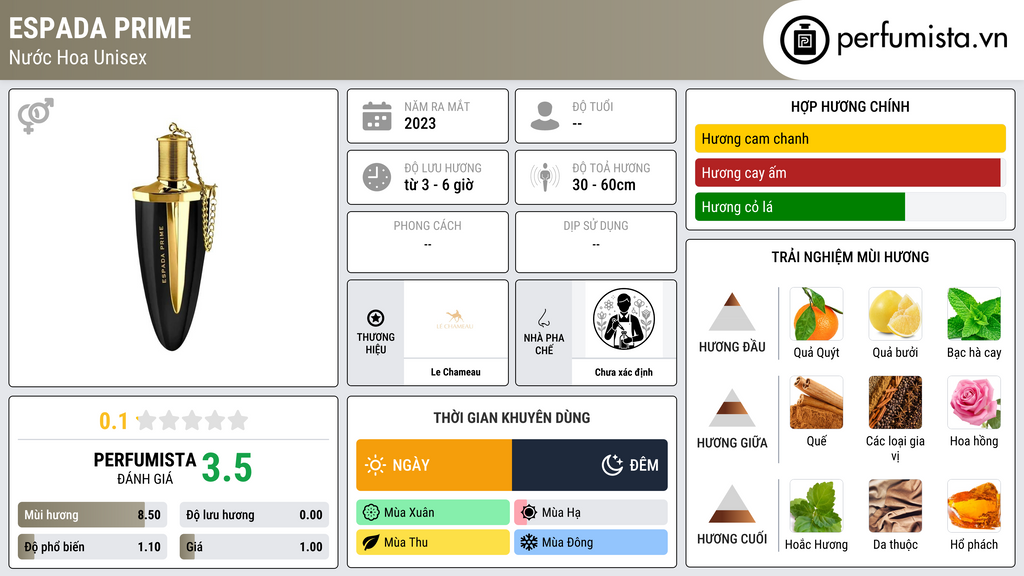This screenshot has width=1024, height=576.
Task: Click the Hương cam chanh accord bar
Action: [850, 138]
